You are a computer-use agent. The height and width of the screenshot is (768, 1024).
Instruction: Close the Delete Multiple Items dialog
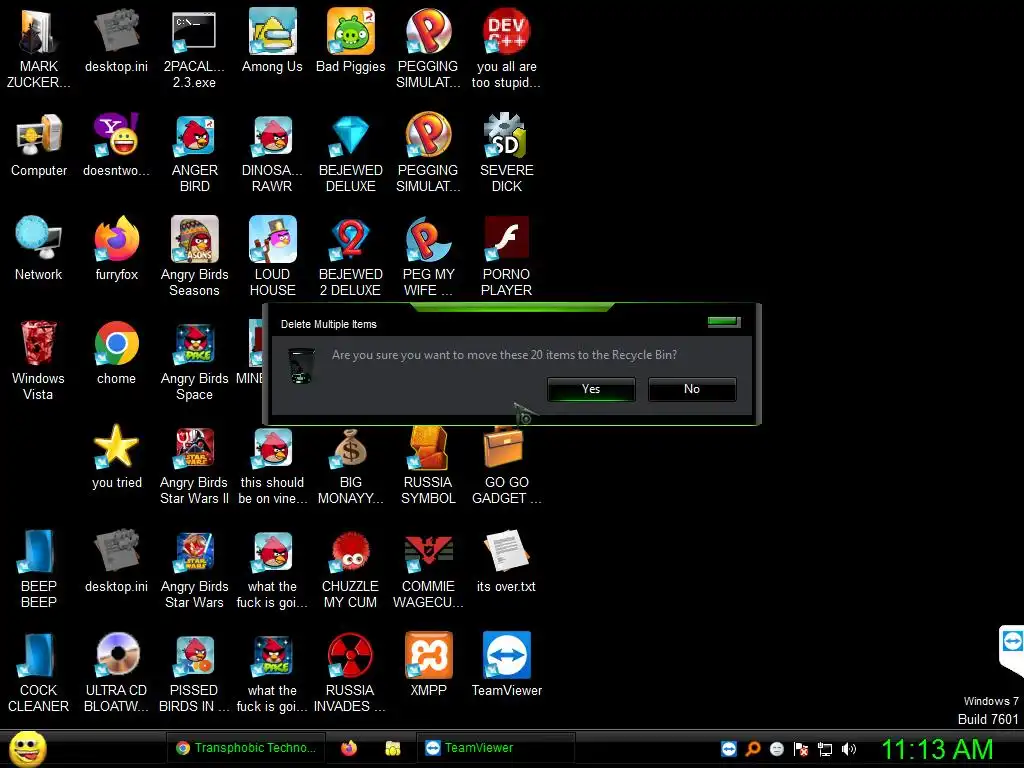(x=724, y=322)
